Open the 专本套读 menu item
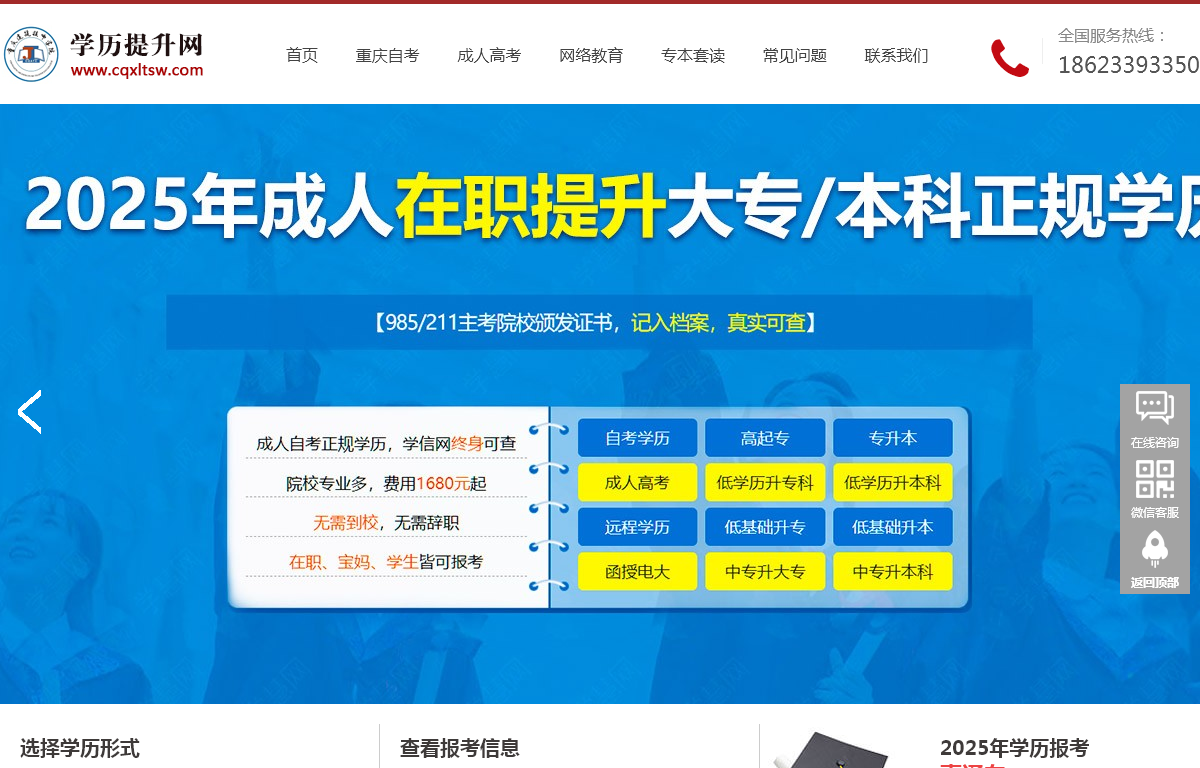 (x=694, y=57)
